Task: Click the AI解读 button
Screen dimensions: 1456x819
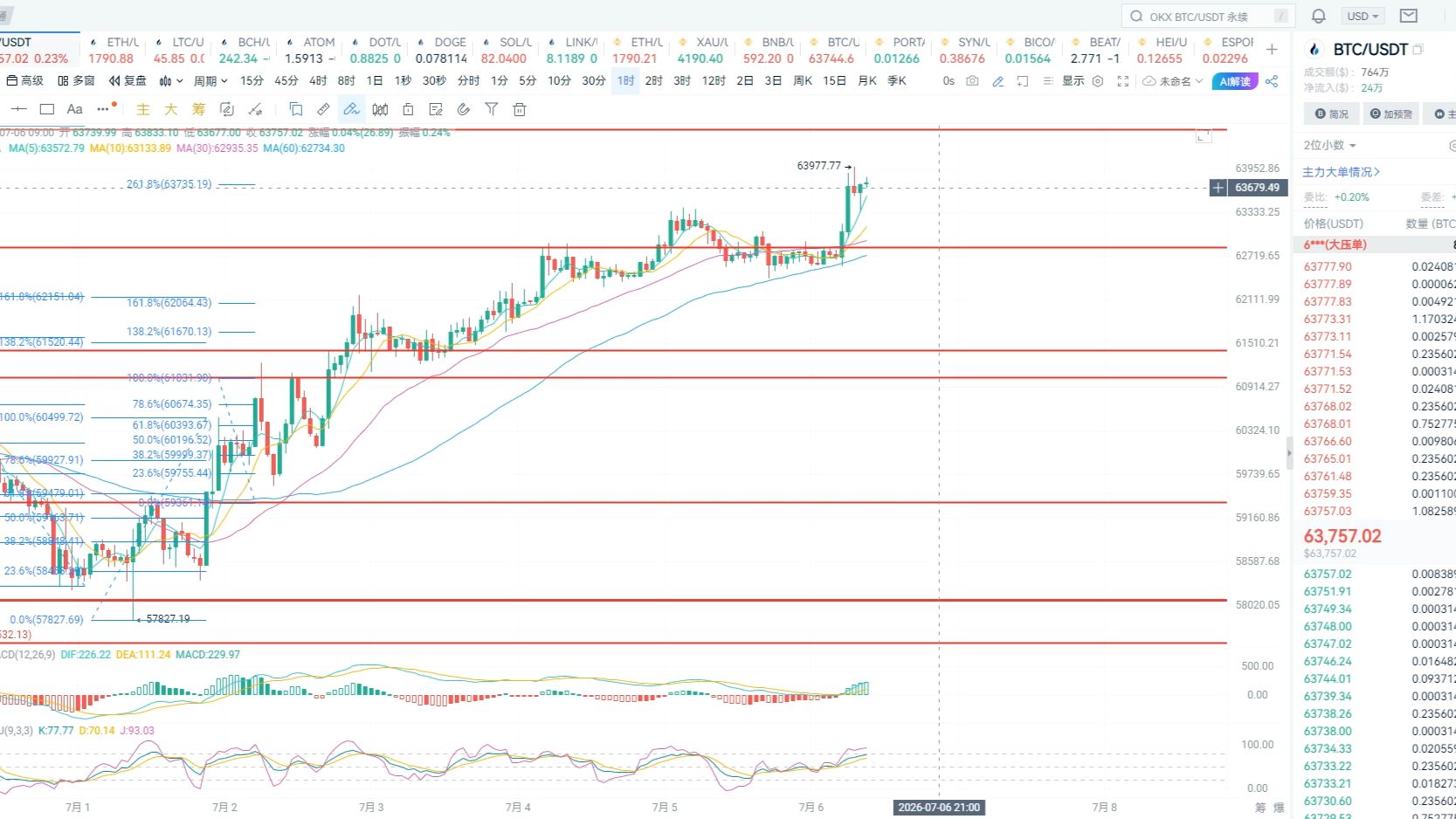Action: click(x=1235, y=81)
